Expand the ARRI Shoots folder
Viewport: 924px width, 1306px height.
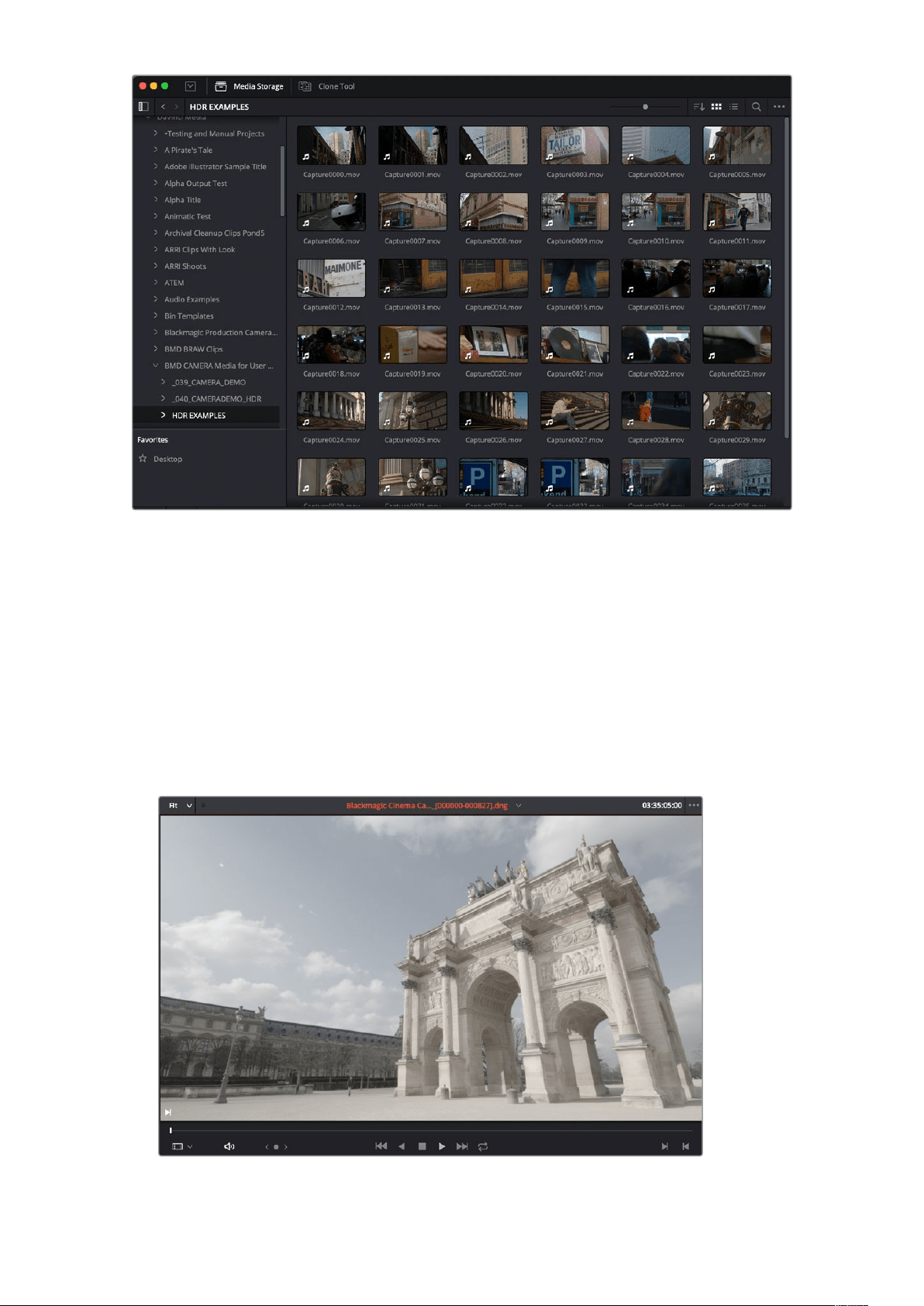pyautogui.click(x=156, y=266)
